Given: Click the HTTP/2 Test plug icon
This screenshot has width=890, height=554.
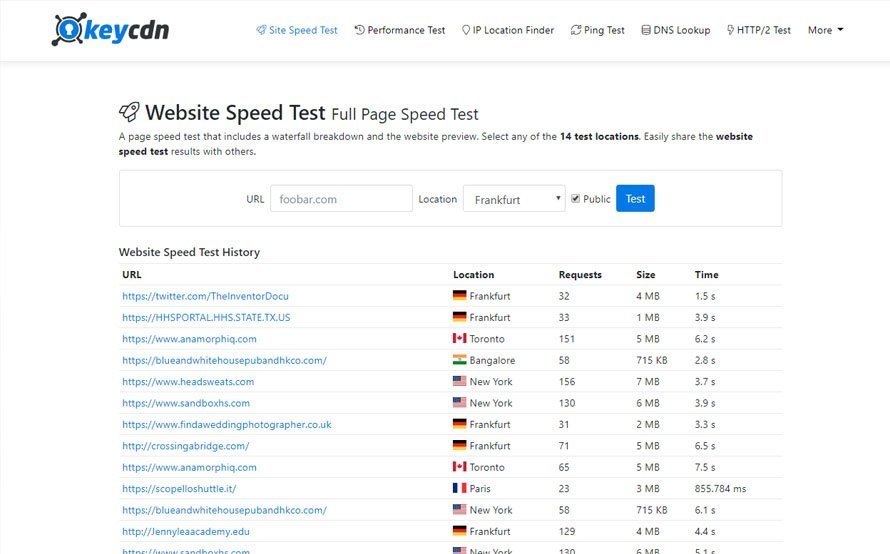Looking at the screenshot, I should click(x=730, y=30).
